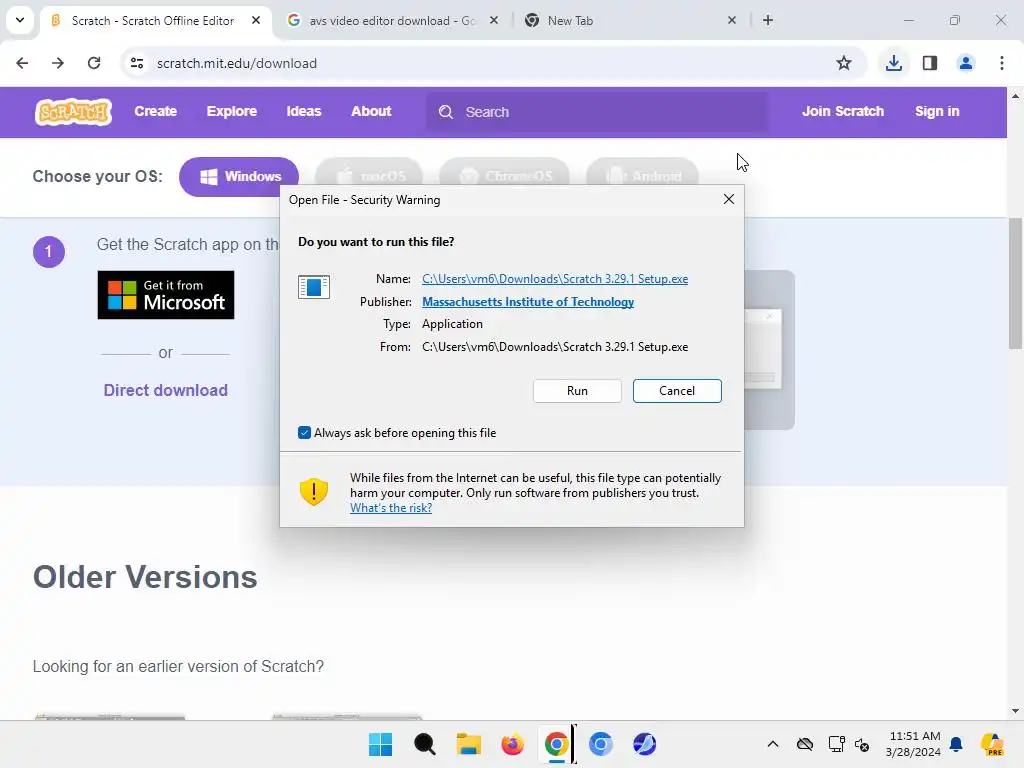Screen dimensions: 1024x768
Task: Open a new tab with the plus button
Action: pos(768,20)
